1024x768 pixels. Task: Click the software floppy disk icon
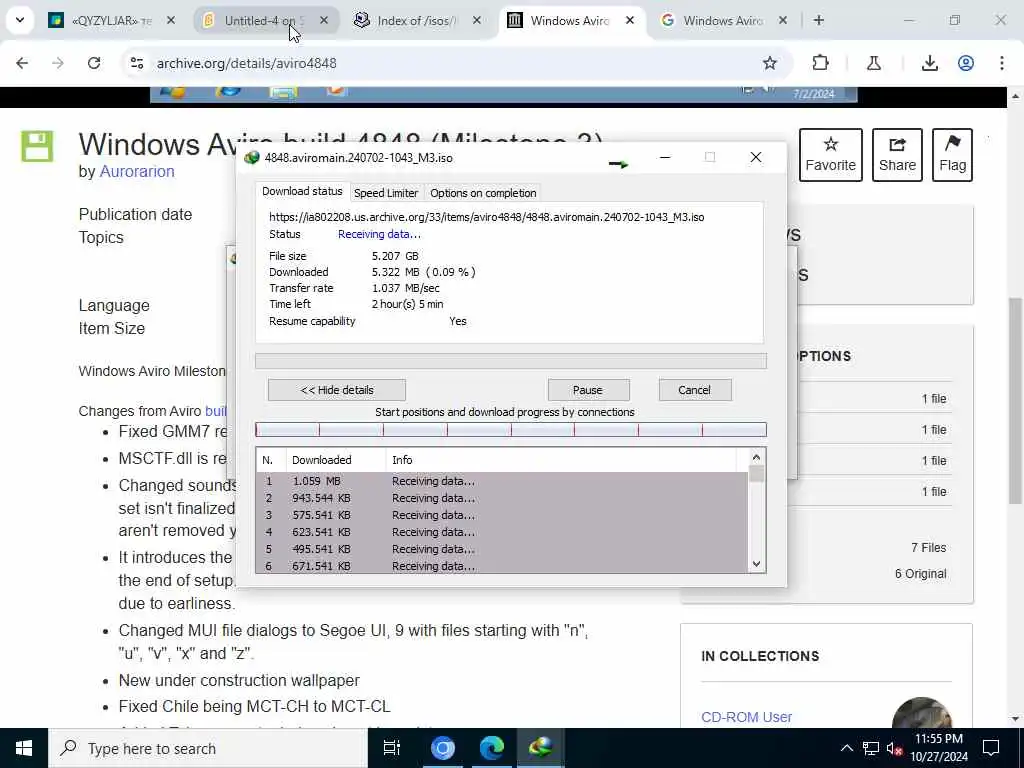pyautogui.click(x=37, y=146)
